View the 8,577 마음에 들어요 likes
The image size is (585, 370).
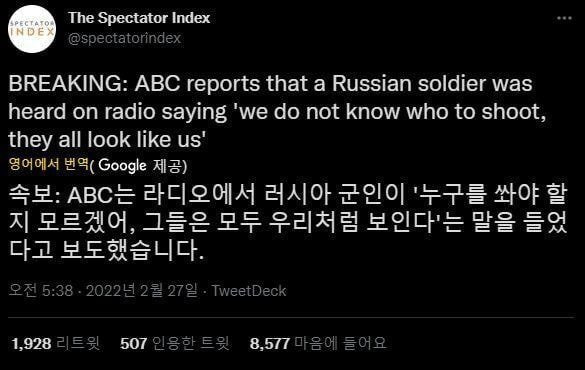click(x=318, y=343)
